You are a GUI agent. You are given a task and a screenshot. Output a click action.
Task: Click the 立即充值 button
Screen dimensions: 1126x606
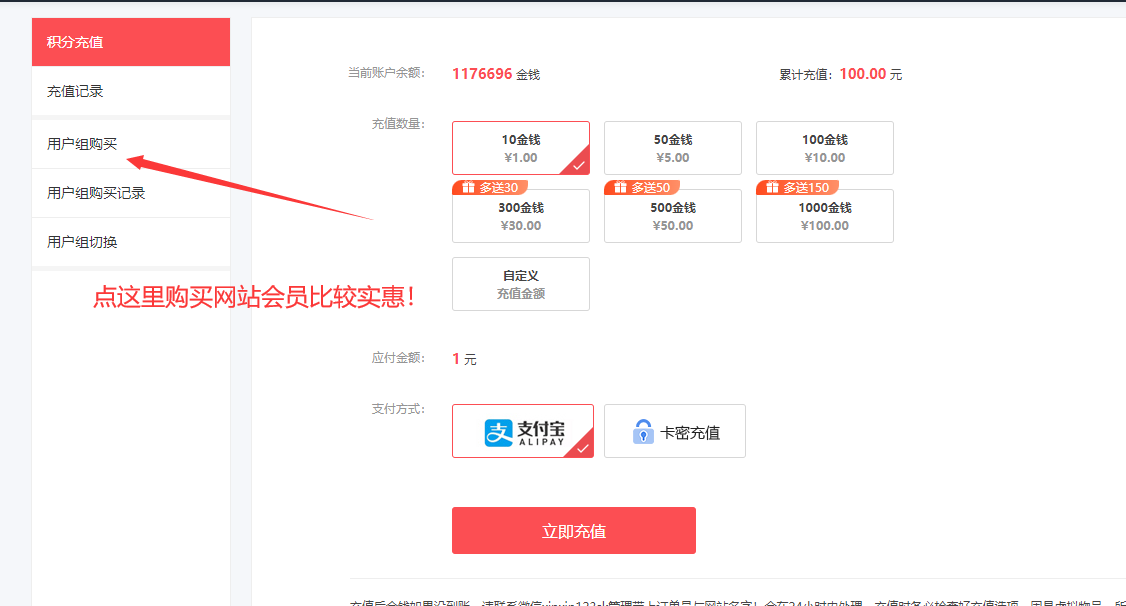574,531
